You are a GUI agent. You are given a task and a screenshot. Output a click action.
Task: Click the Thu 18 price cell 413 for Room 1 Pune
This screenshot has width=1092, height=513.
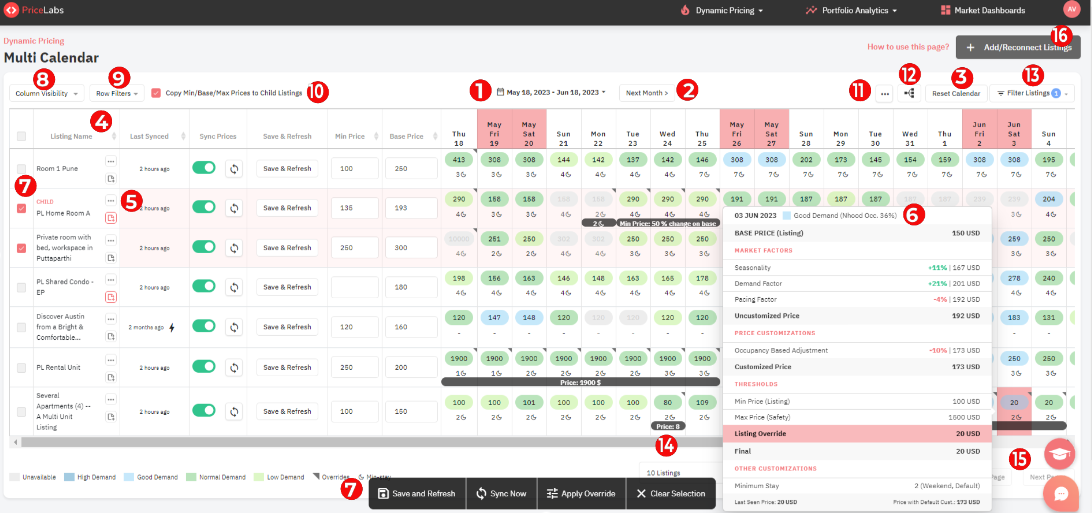459,160
